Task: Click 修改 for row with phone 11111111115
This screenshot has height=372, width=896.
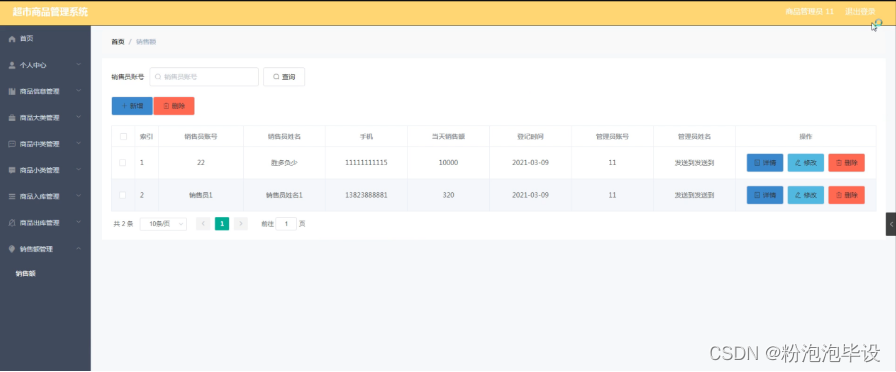Action: point(806,163)
